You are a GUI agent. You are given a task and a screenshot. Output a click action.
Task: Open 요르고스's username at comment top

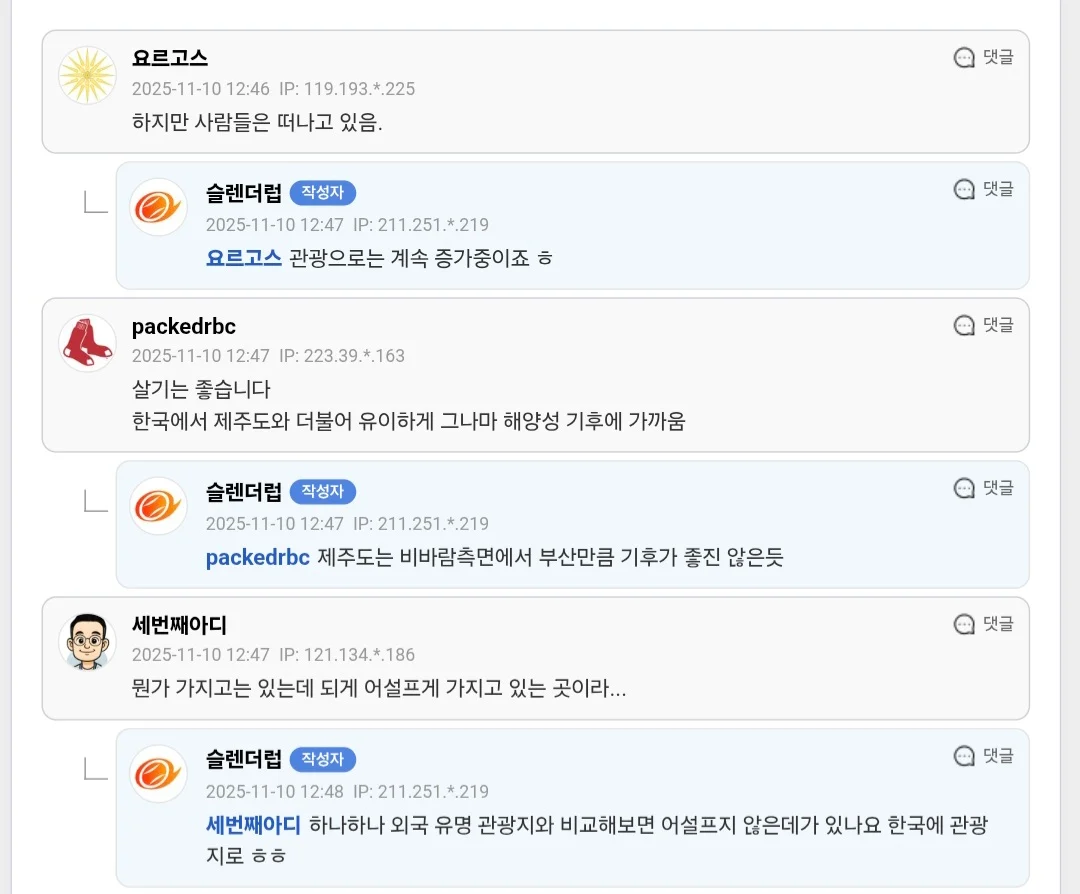(170, 59)
